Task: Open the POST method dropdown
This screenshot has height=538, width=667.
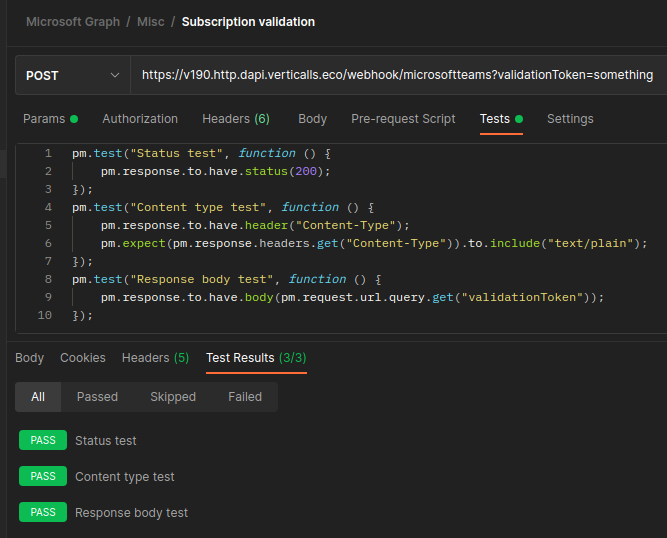Action: click(72, 75)
